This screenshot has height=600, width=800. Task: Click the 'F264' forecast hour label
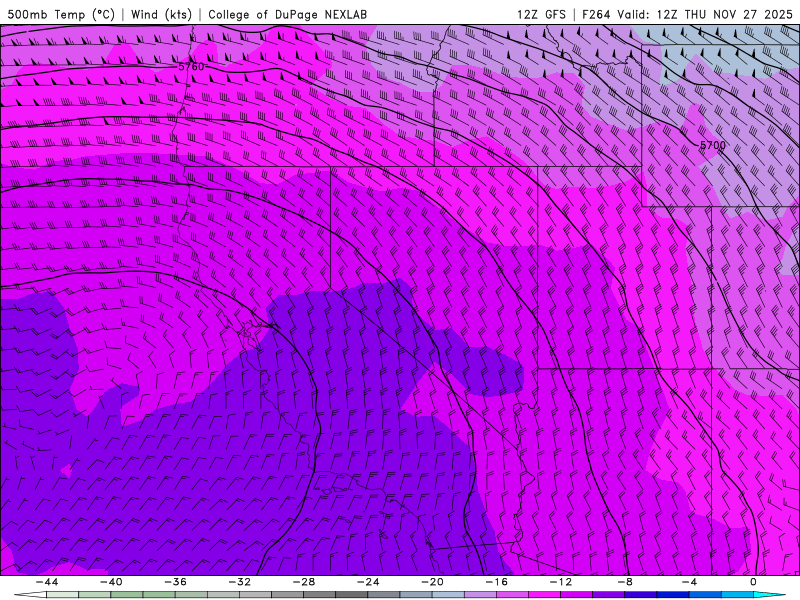coord(596,14)
